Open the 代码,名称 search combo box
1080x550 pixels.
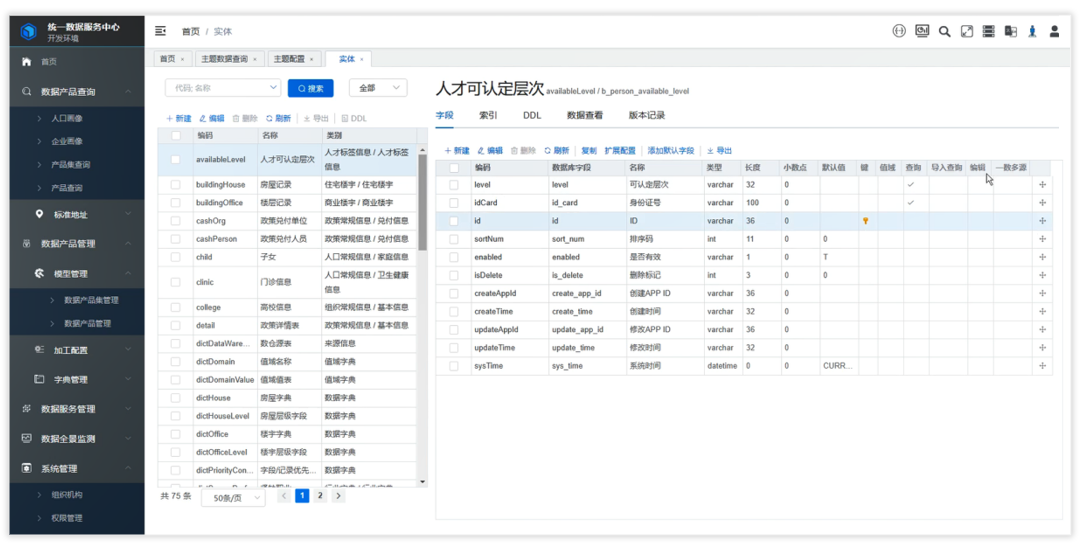point(223,88)
